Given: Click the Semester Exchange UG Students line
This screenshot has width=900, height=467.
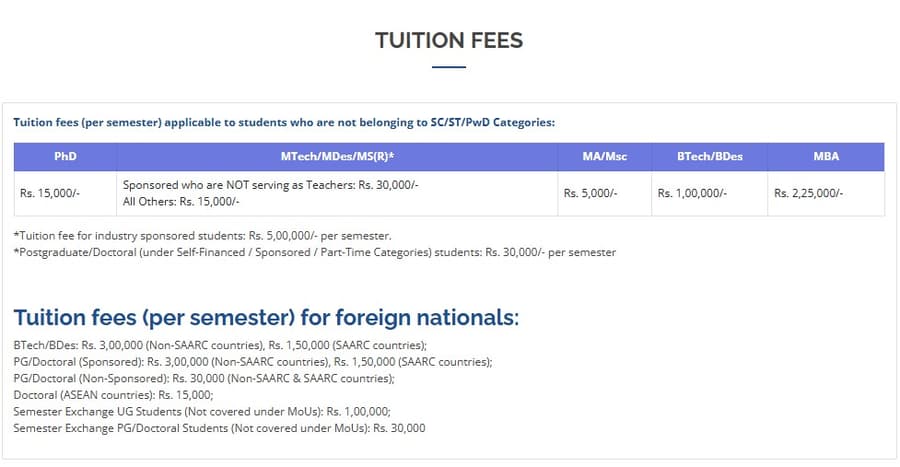Looking at the screenshot, I should (201, 411).
